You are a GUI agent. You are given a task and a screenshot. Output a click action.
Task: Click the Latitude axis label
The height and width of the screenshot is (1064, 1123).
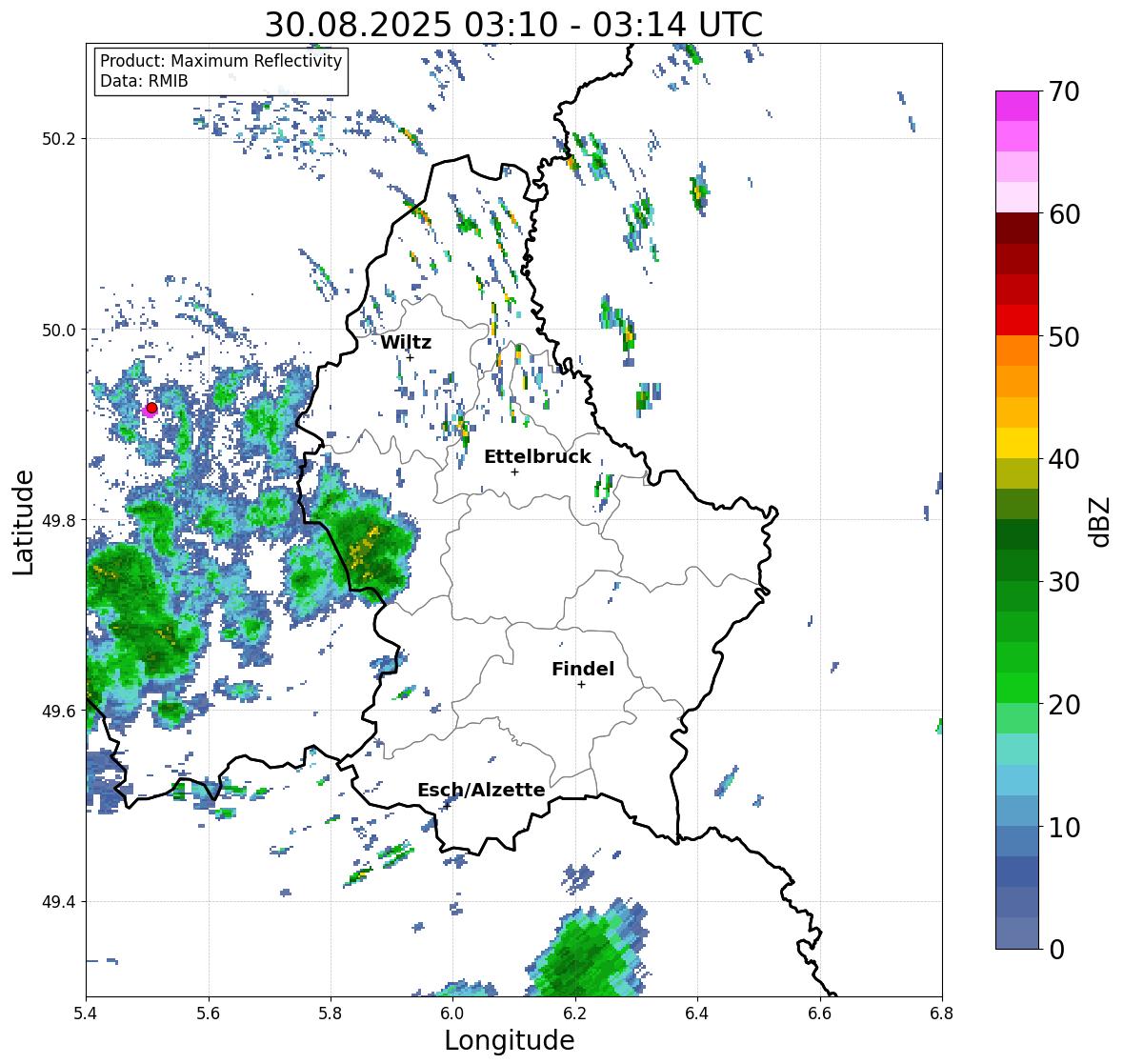pyautogui.click(x=23, y=523)
